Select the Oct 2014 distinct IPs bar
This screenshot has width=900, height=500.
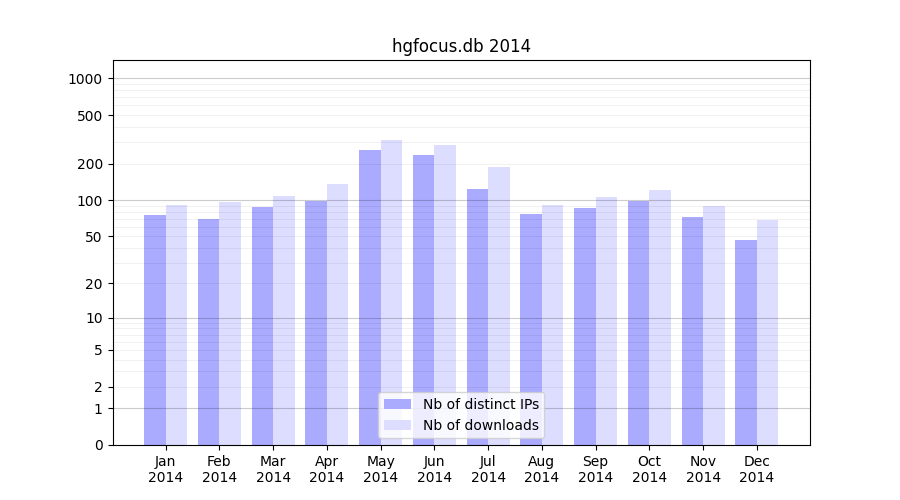coord(638,322)
